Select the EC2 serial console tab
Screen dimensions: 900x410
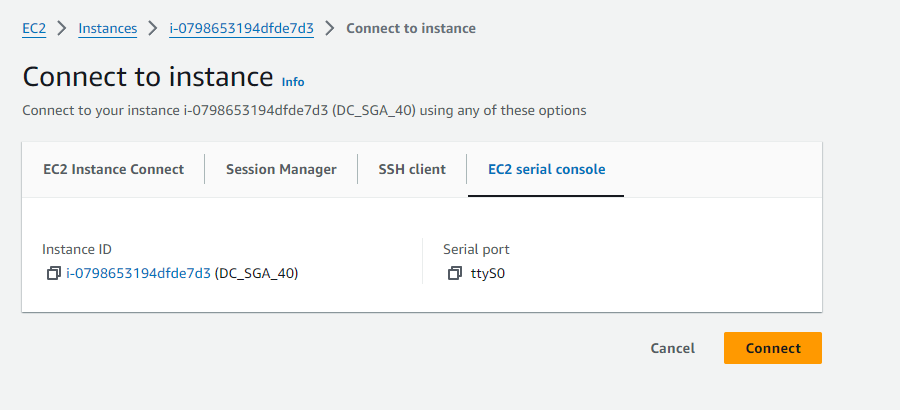pyautogui.click(x=546, y=169)
